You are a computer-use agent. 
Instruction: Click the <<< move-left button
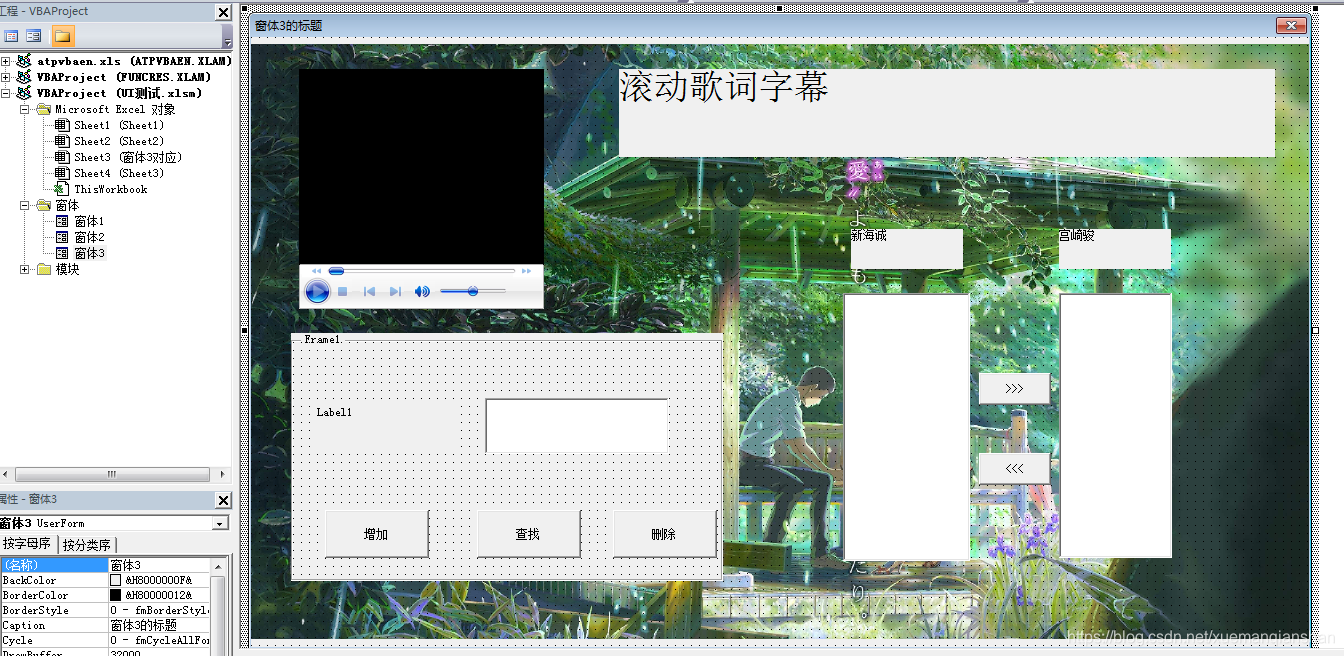[1014, 468]
